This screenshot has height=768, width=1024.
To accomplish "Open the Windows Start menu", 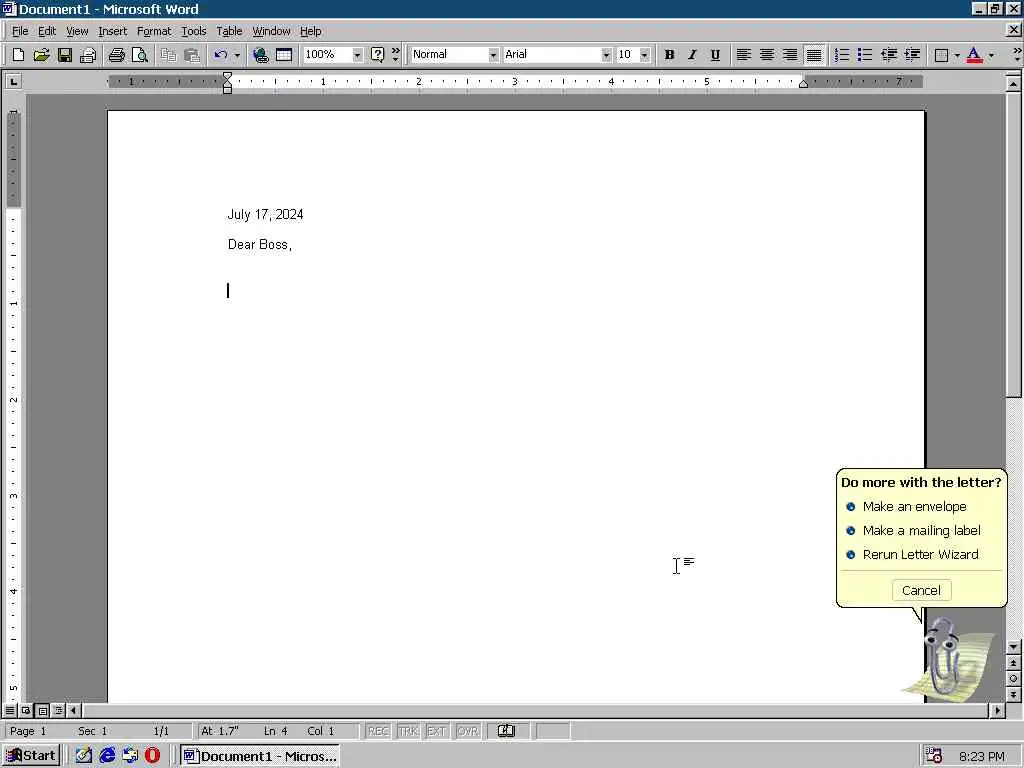I will (x=31, y=756).
